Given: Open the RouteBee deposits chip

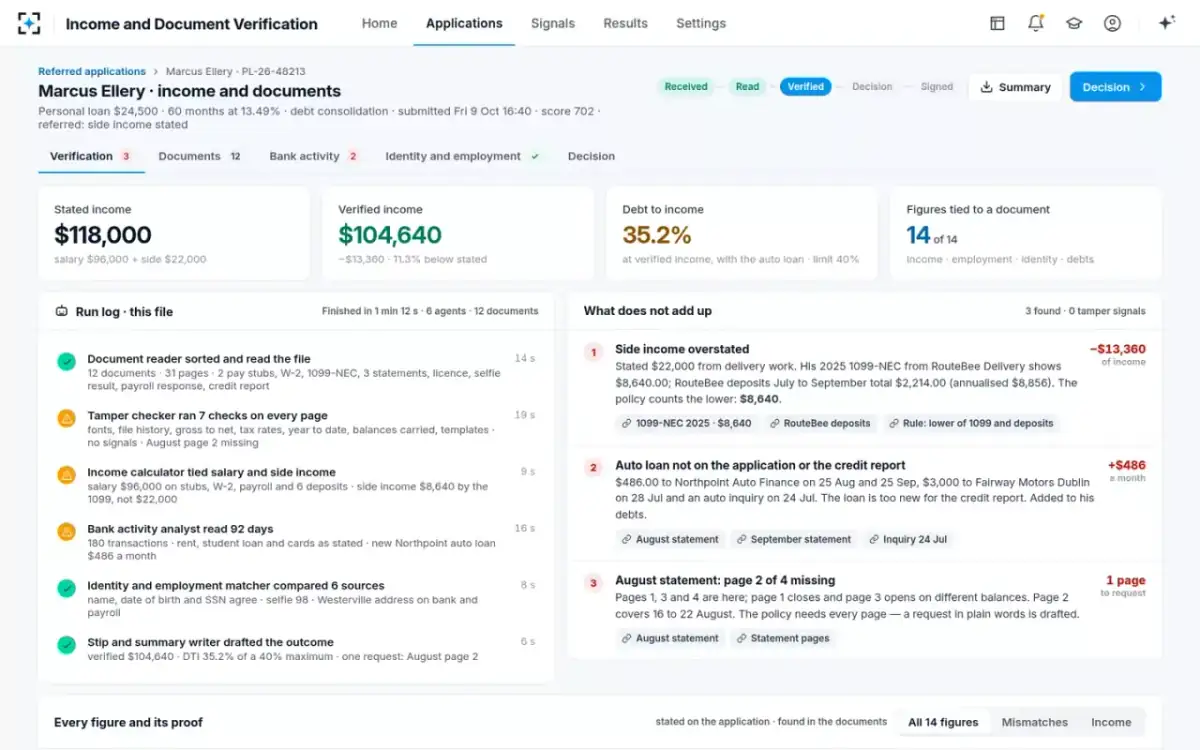Looking at the screenshot, I should click(x=820, y=423).
